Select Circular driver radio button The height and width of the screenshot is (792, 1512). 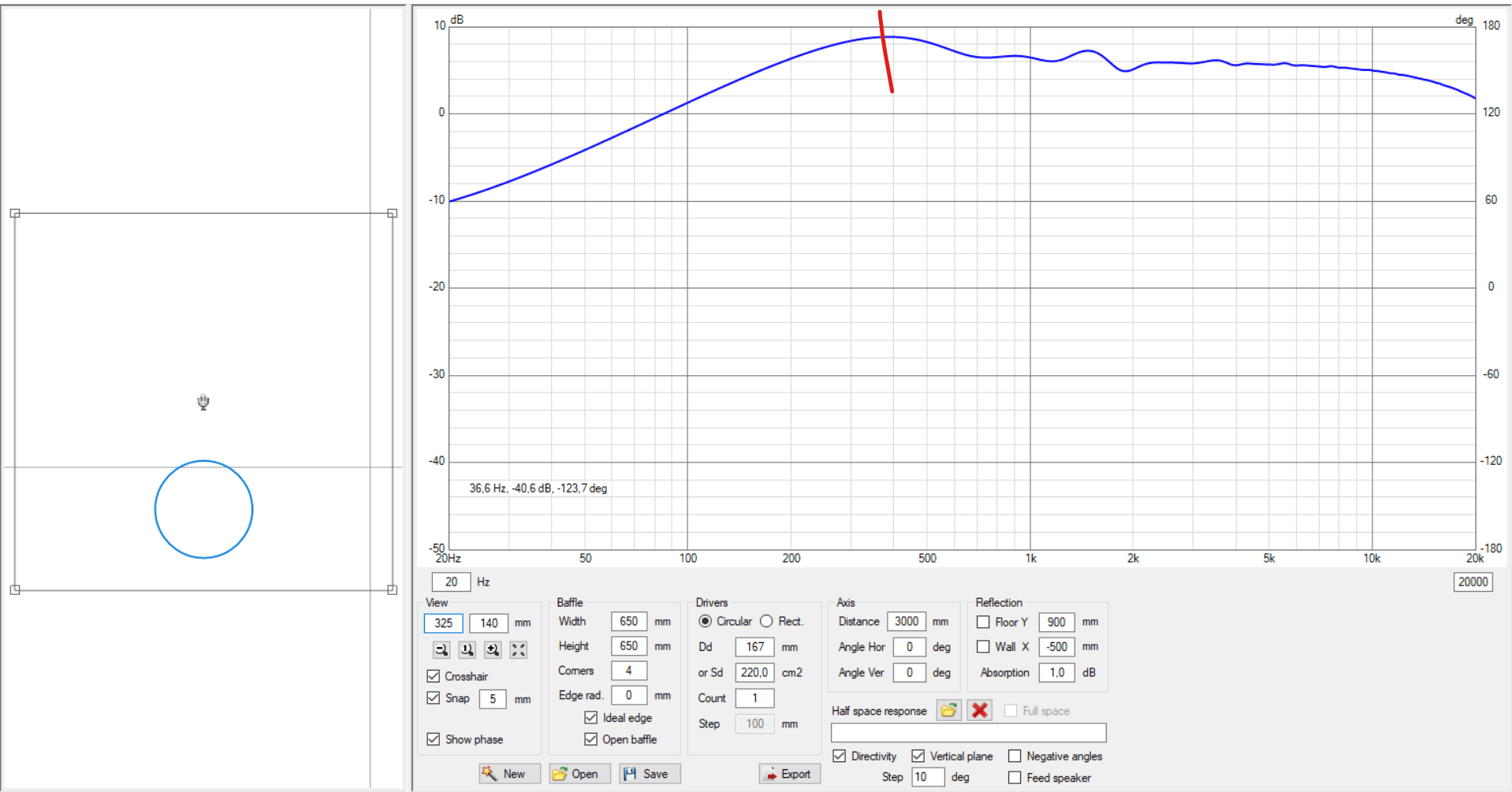(706, 622)
